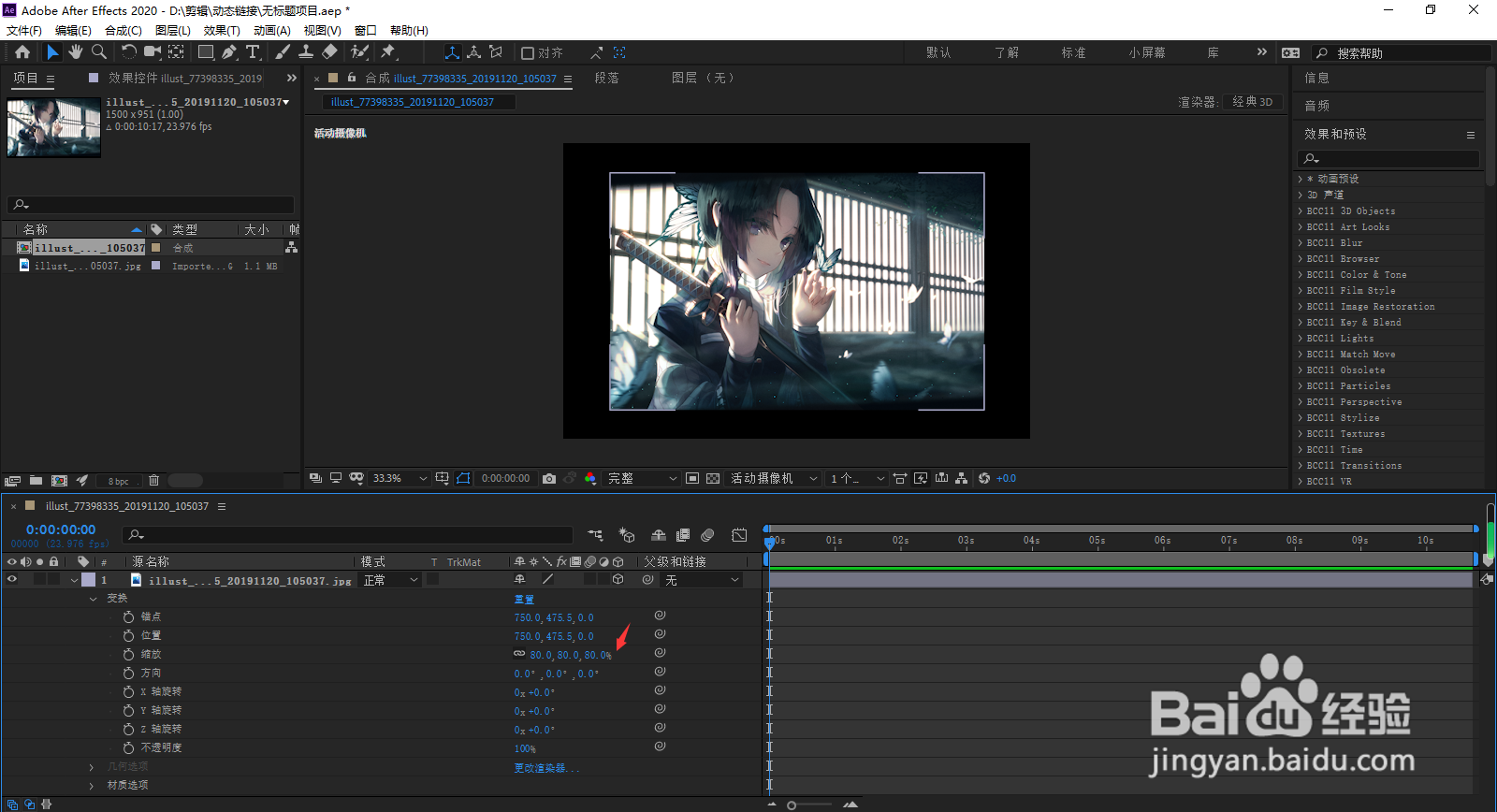Image resolution: width=1497 pixels, height=812 pixels.
Task: Collapse the 变换 transform group
Action: point(93,599)
